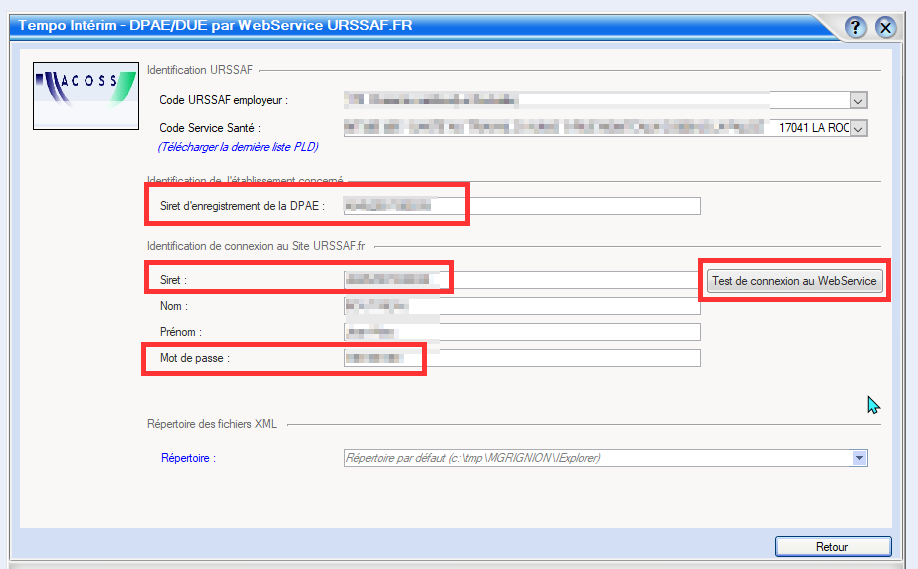Close the DPAE/DUE WebService dialog
This screenshot has height=569, width=918.
coord(885,27)
